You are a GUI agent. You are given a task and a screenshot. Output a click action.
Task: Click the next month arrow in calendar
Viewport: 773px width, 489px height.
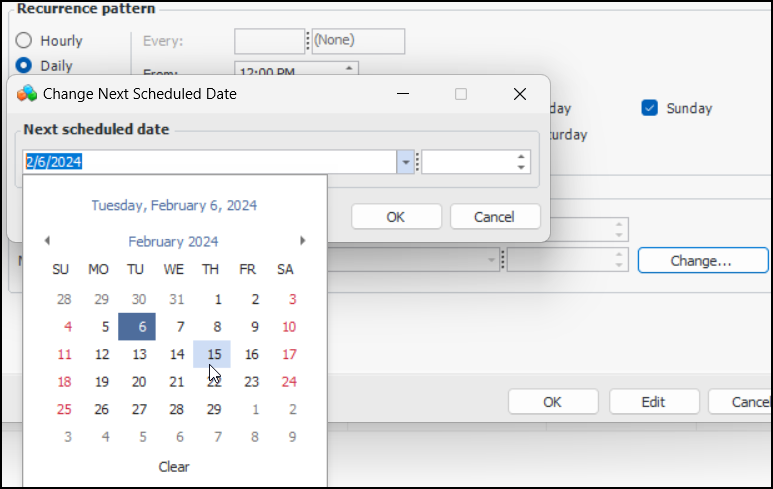click(x=302, y=241)
